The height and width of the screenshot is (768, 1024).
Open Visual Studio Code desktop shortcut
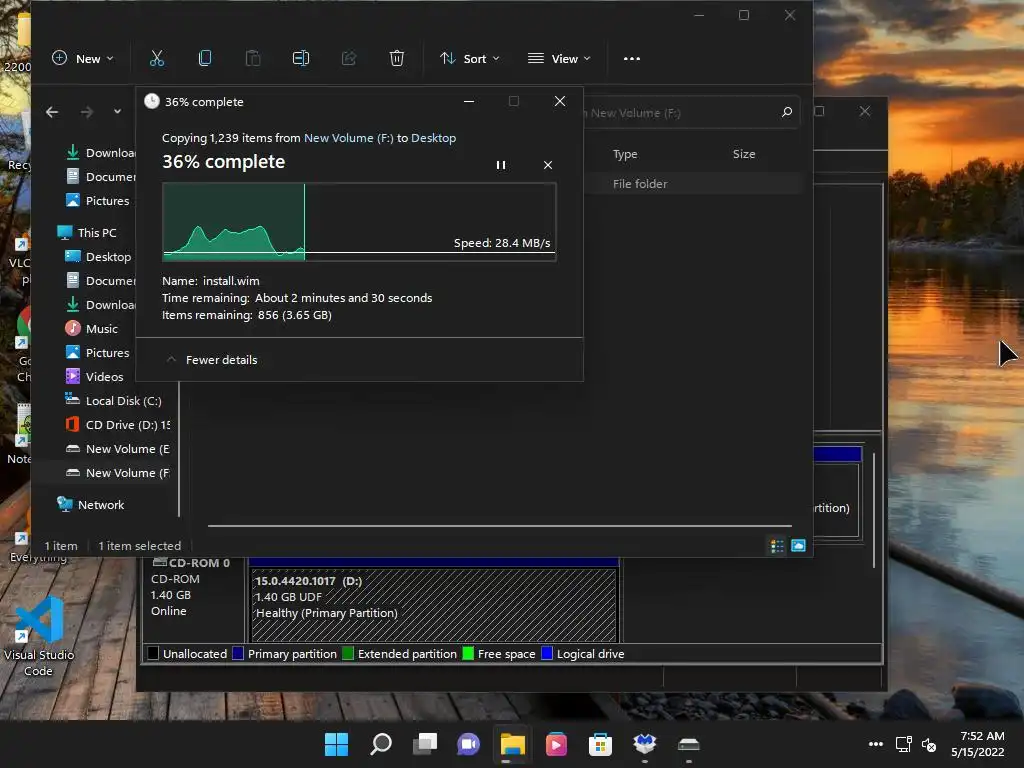pos(39,636)
